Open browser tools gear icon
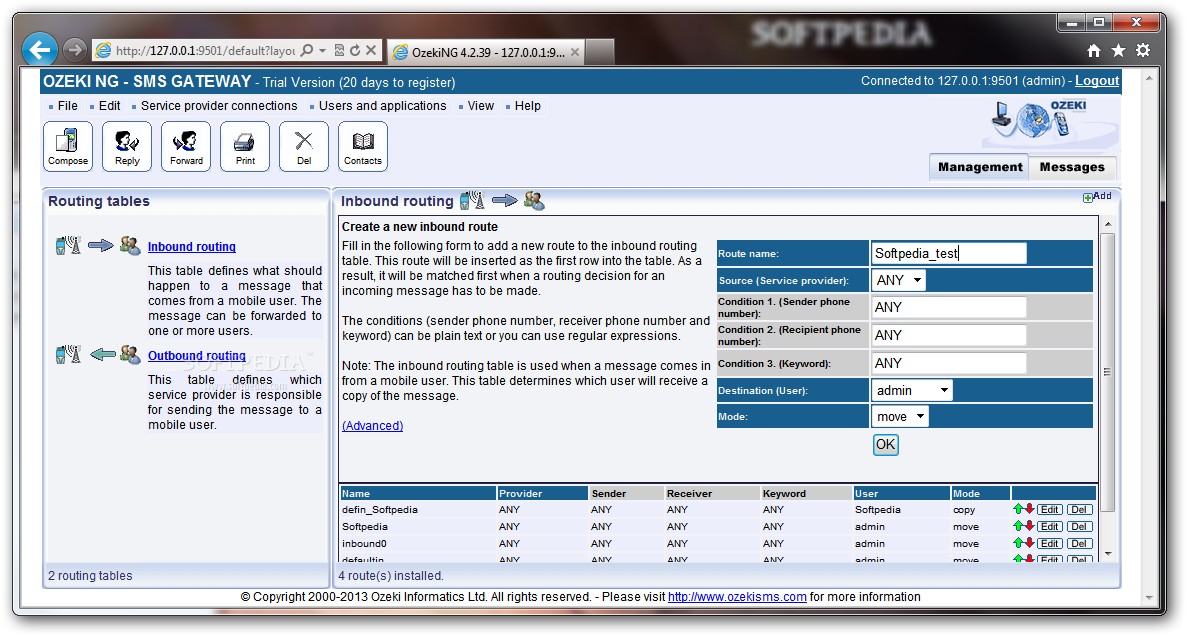Screen dimensions: 1187x636 tap(1143, 51)
